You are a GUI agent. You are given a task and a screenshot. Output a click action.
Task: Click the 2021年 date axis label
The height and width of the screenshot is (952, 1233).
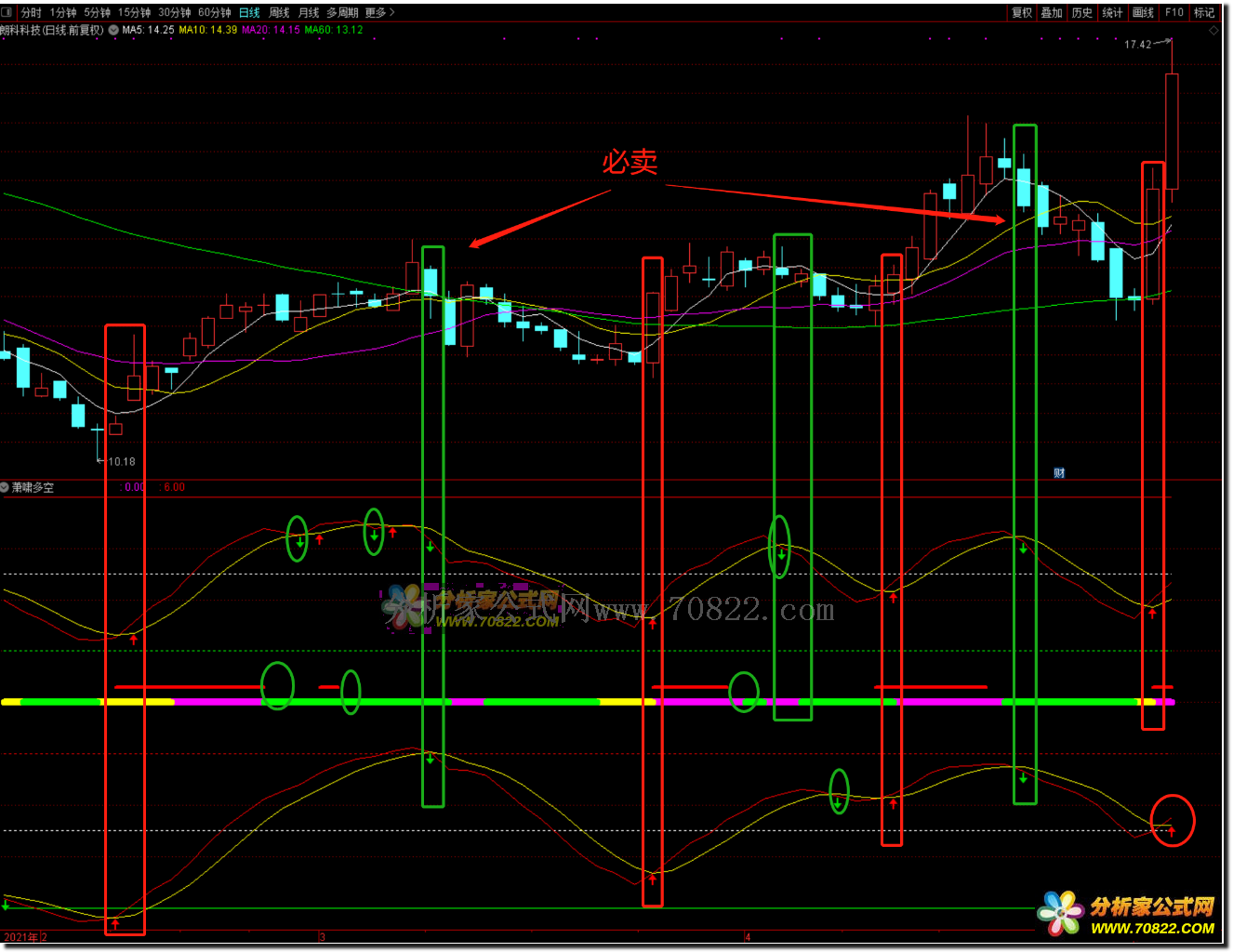tap(21, 937)
